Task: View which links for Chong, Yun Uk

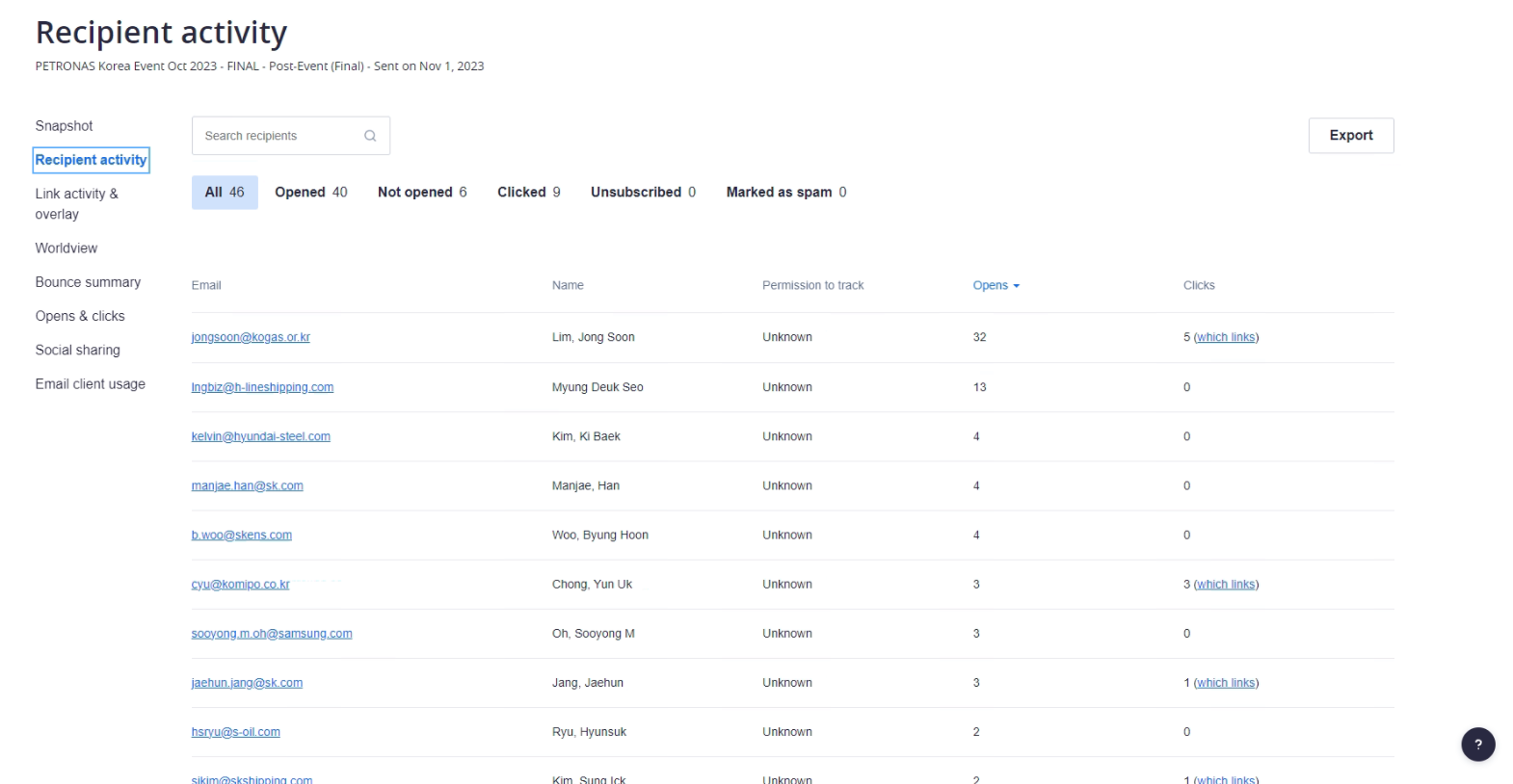Action: pyautogui.click(x=1226, y=585)
